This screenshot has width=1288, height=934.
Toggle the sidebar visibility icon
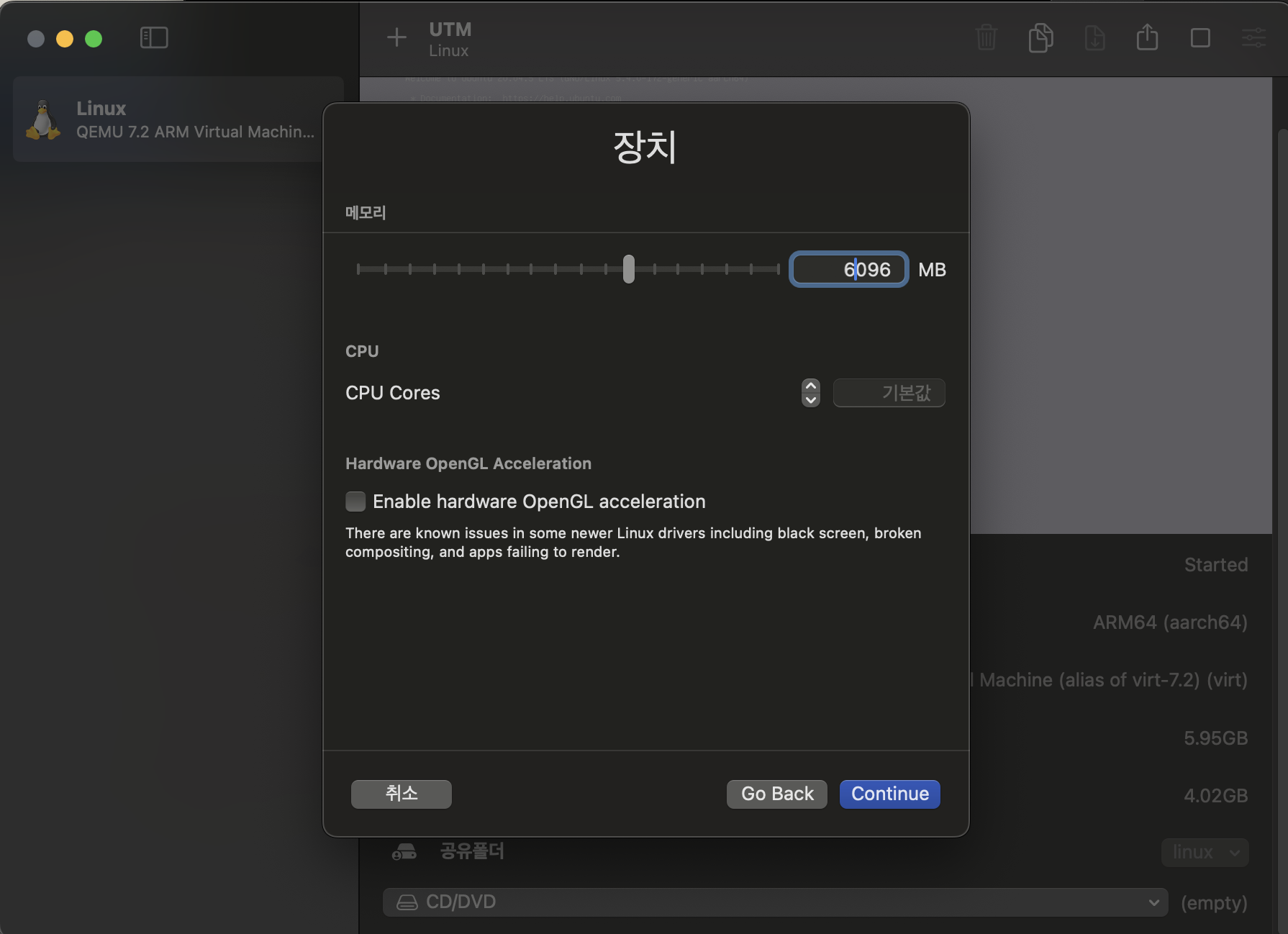(154, 37)
